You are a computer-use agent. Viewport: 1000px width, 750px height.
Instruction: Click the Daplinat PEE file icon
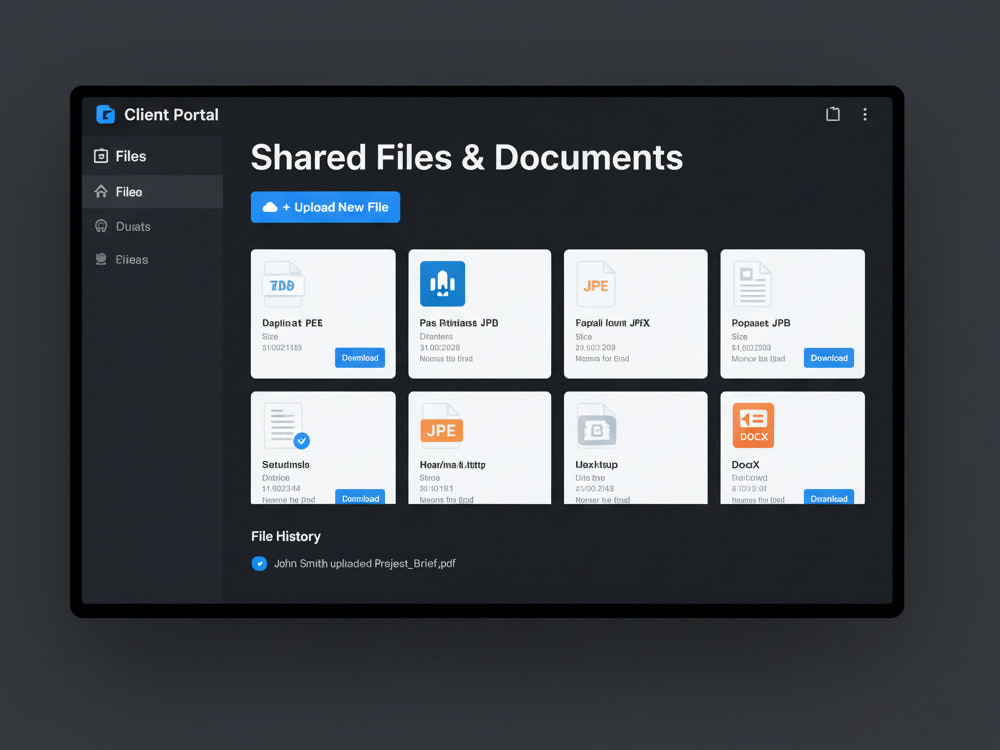pos(283,284)
